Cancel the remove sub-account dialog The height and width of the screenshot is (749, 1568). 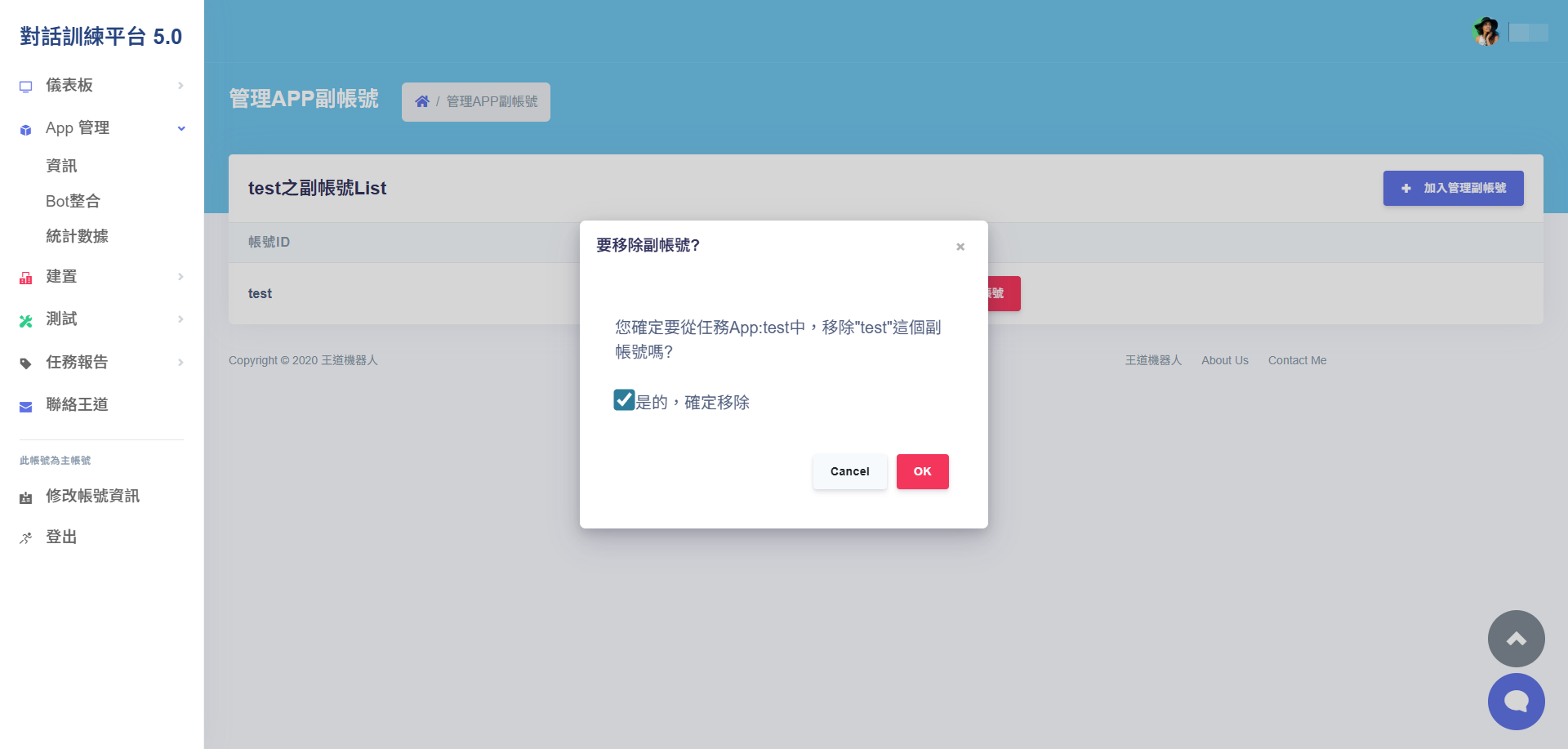pyautogui.click(x=850, y=471)
